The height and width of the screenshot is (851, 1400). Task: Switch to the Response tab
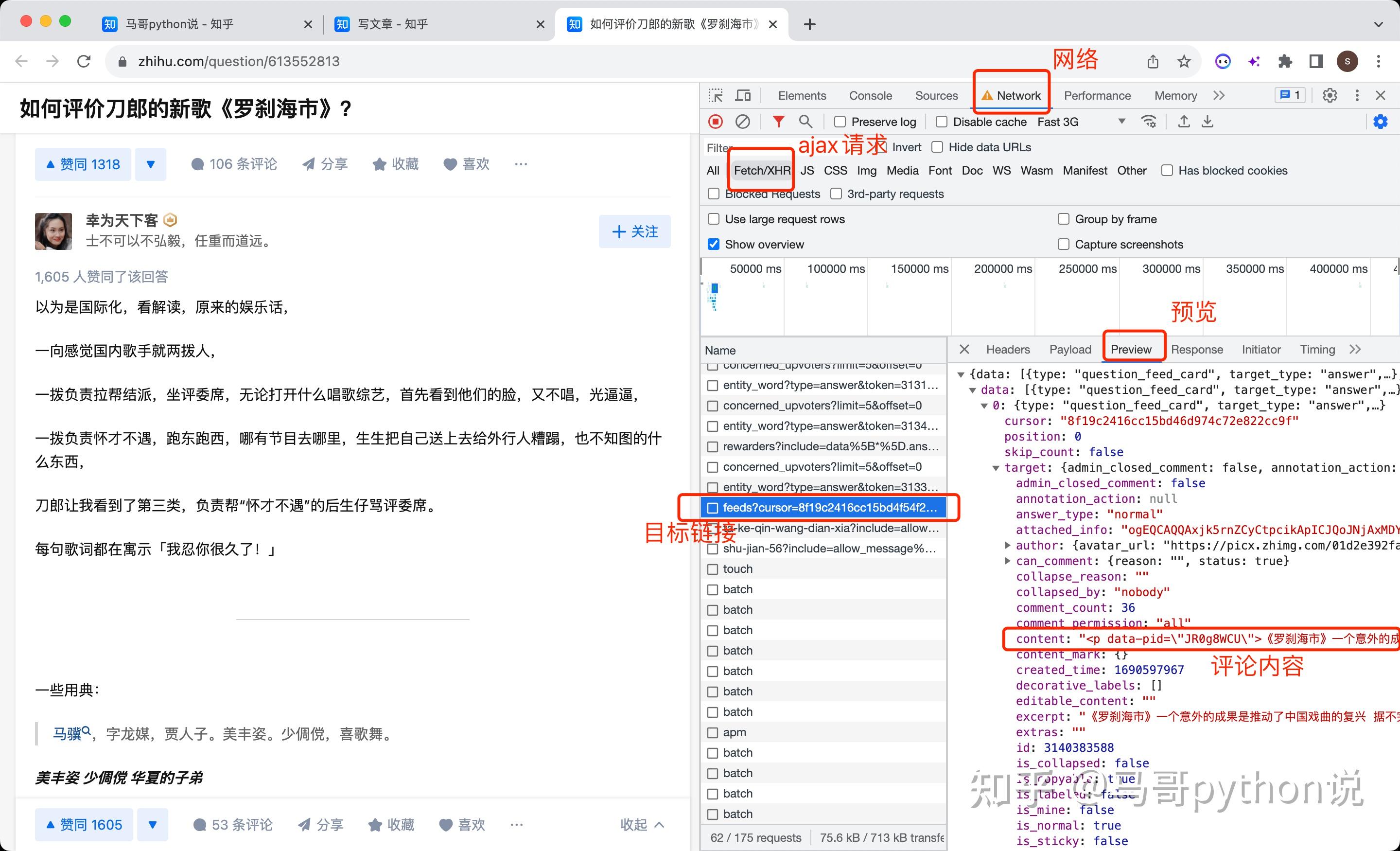[x=1197, y=349]
